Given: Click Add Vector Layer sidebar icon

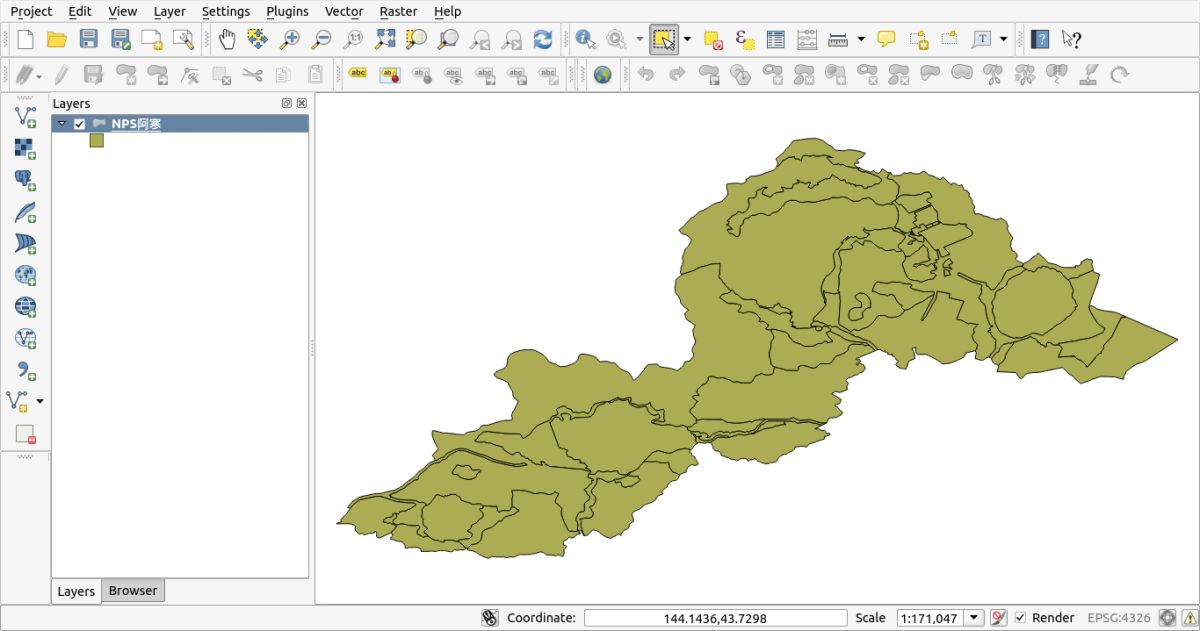Looking at the screenshot, I should click(x=25, y=115).
